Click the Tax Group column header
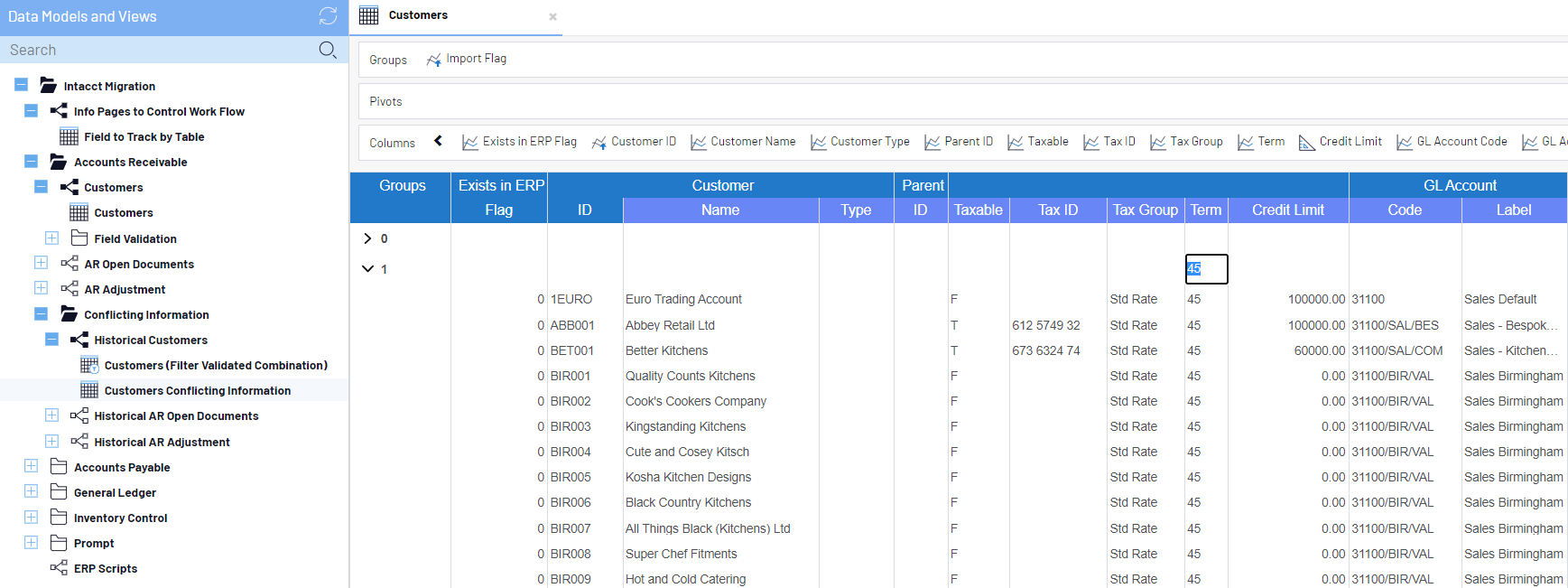 point(1145,210)
